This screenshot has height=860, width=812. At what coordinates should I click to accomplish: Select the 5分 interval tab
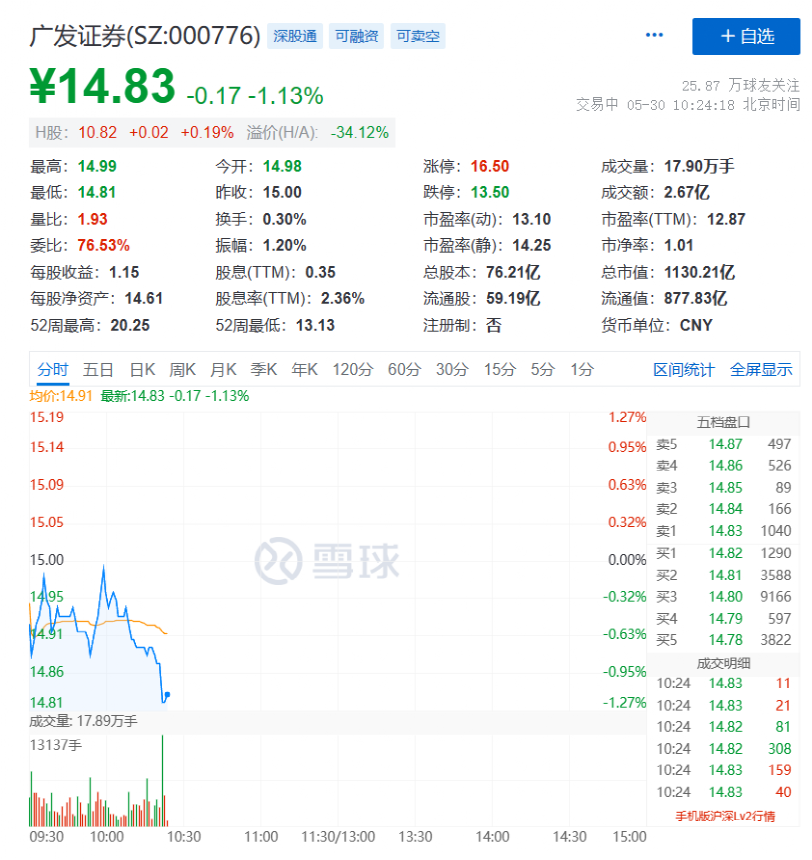(x=543, y=369)
